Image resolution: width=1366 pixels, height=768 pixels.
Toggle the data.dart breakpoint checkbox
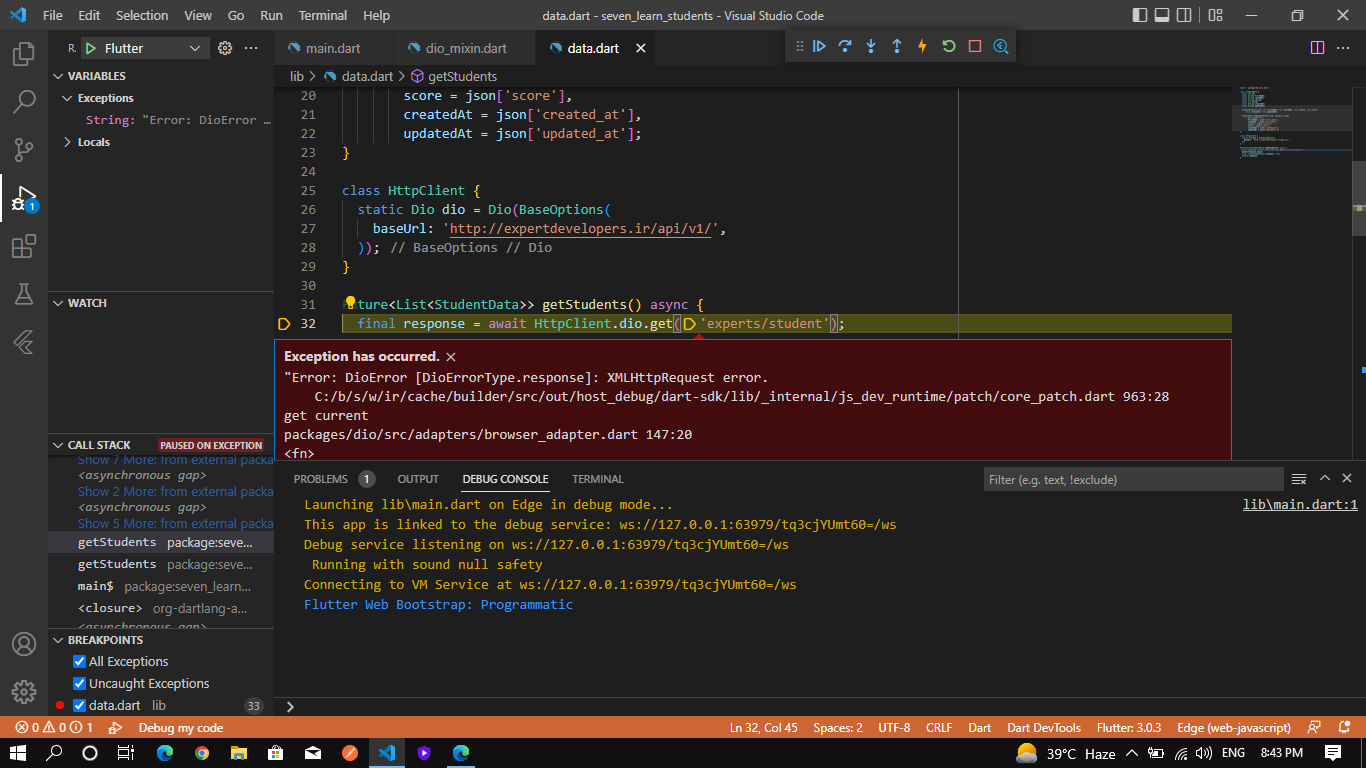tap(80, 706)
